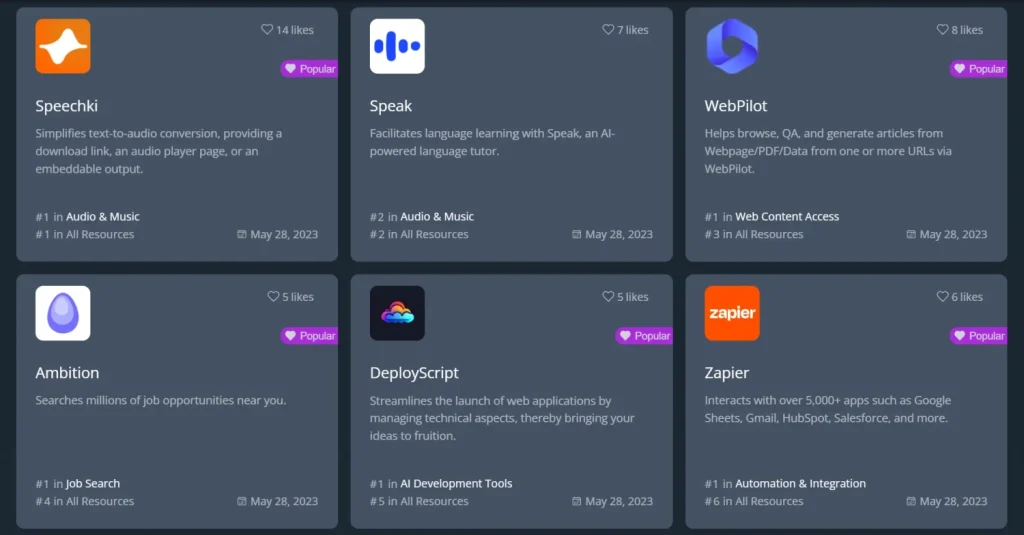The image size is (1024, 535).
Task: Click "#4 in All Resources" text
Action: tap(84, 501)
